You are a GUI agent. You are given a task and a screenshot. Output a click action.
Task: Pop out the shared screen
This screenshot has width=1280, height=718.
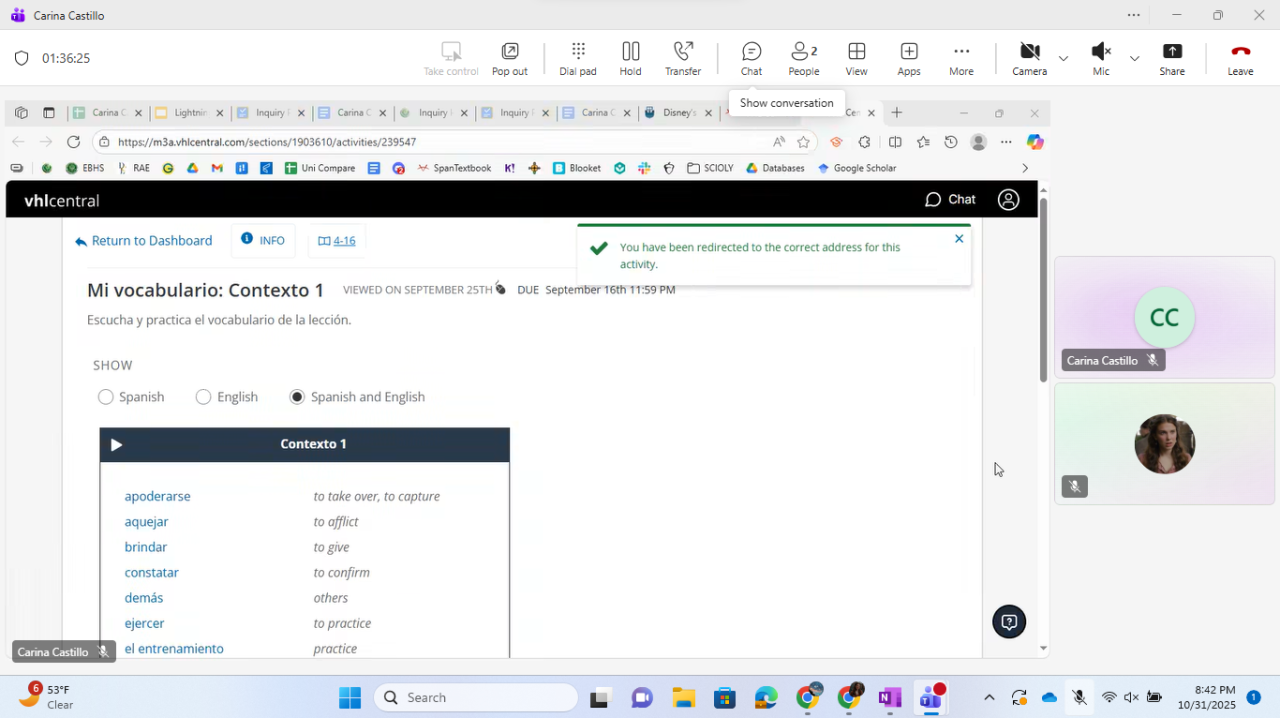point(509,58)
